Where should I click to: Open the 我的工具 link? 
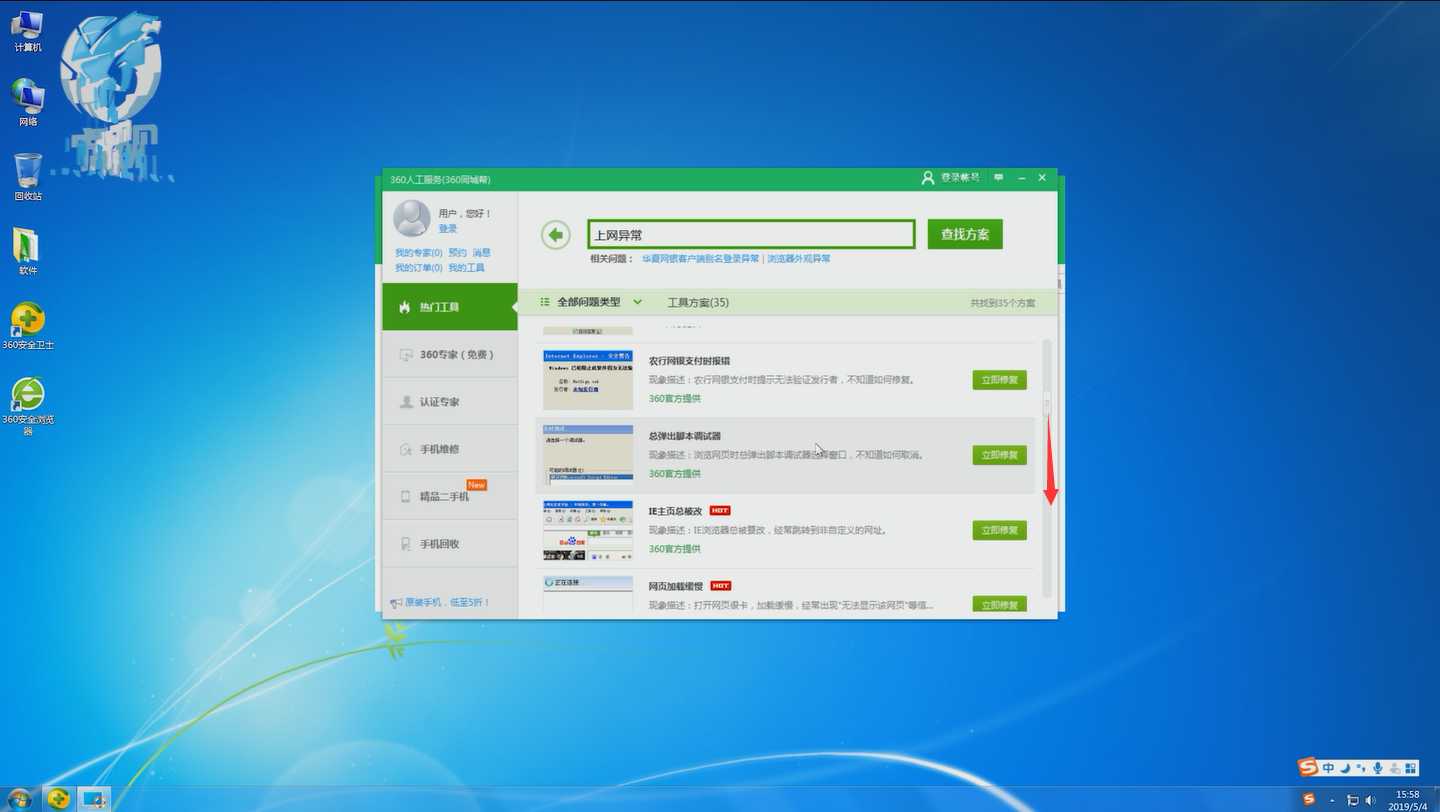click(x=466, y=268)
